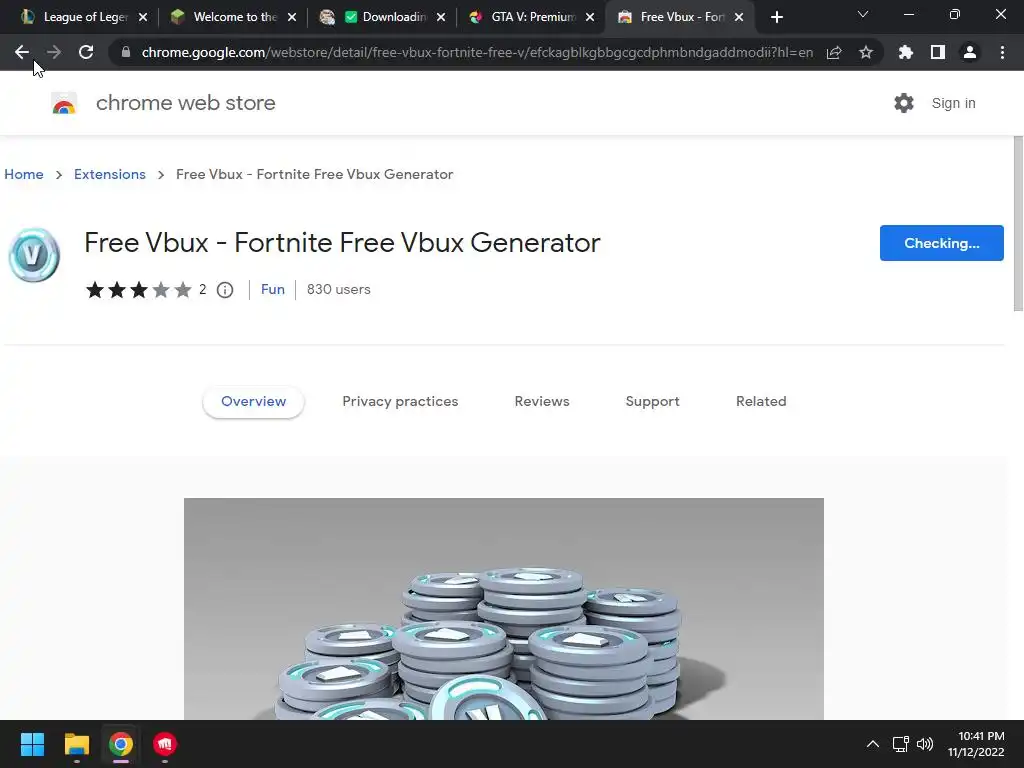Click the Chrome Web Store logo
1024x768 pixels.
tap(64, 103)
